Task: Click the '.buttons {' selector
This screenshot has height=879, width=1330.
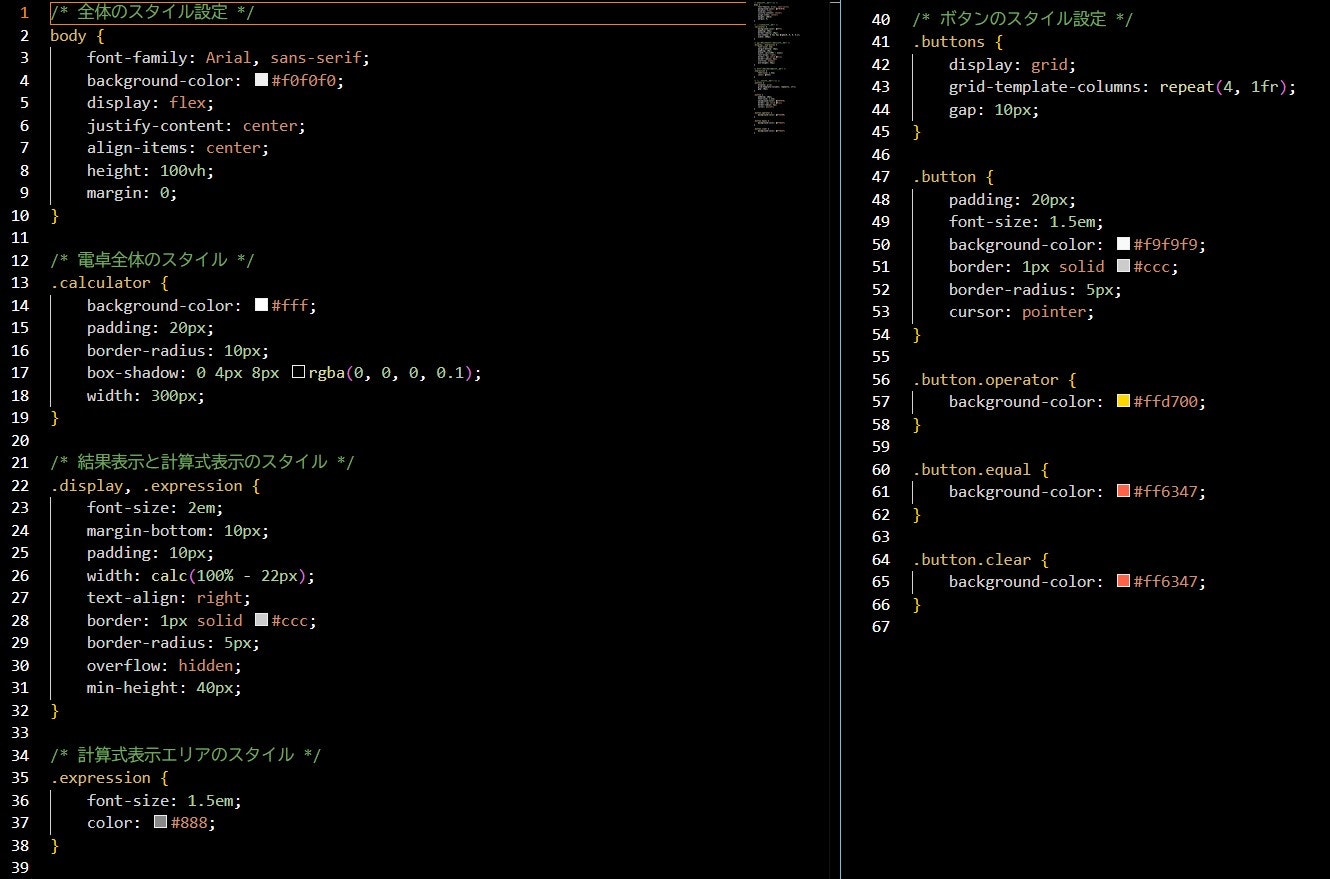Action: point(957,42)
